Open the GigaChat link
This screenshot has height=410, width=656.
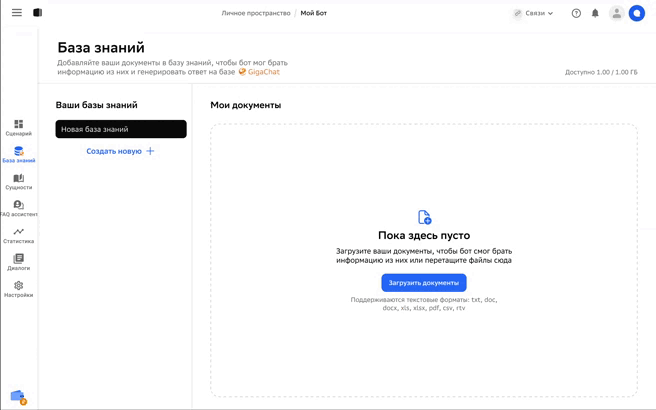(264, 72)
